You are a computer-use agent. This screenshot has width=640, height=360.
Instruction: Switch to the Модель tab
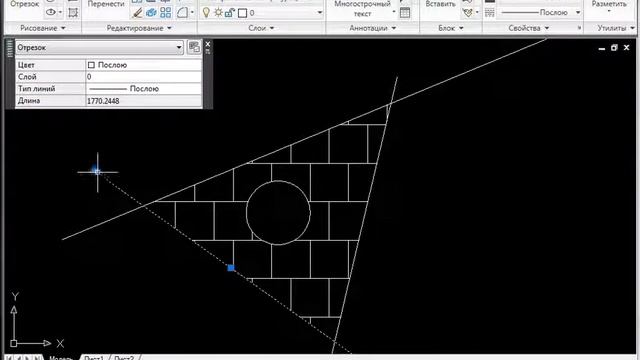(x=61, y=357)
